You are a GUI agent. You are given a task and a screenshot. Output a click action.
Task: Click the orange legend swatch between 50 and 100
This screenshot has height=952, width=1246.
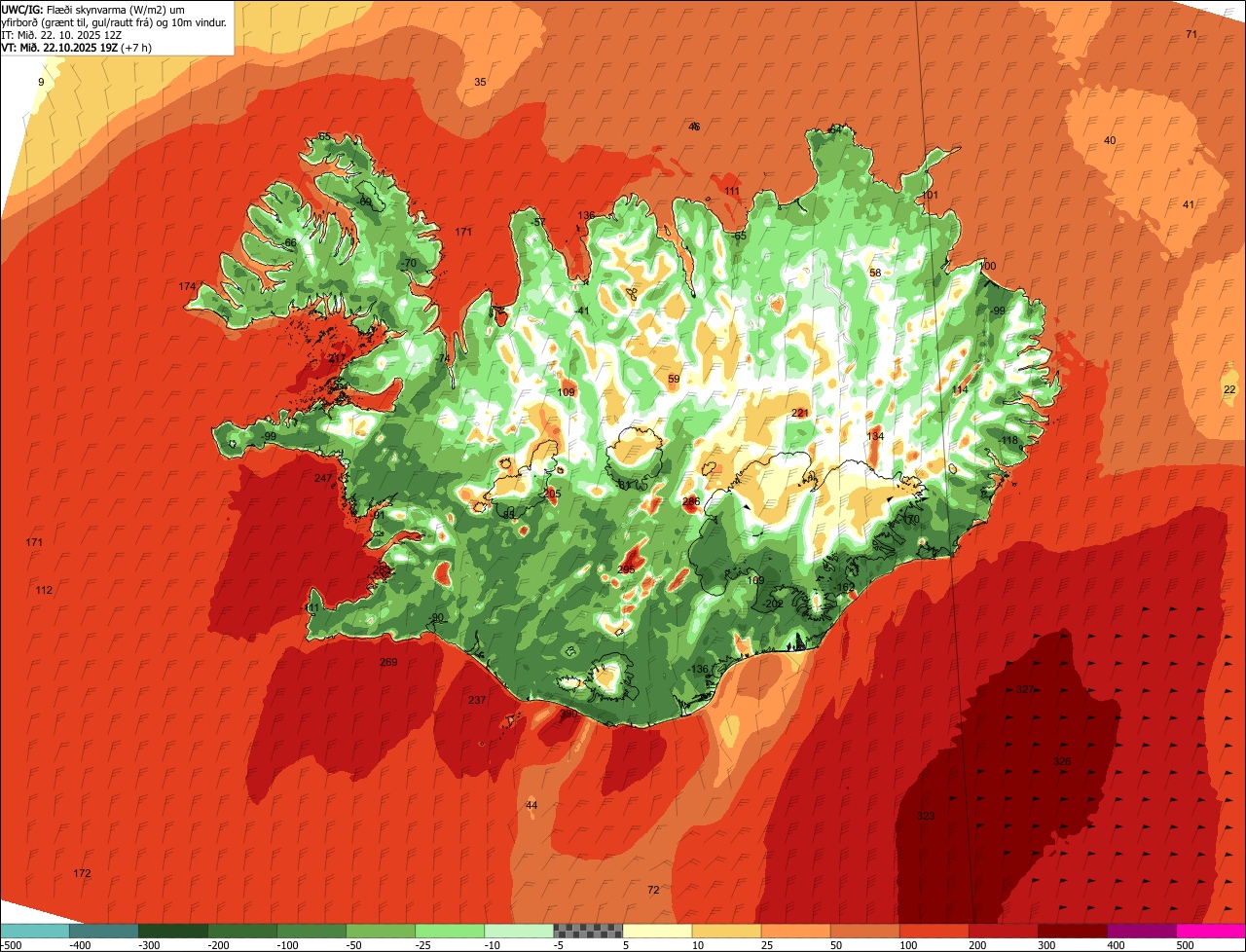click(864, 931)
